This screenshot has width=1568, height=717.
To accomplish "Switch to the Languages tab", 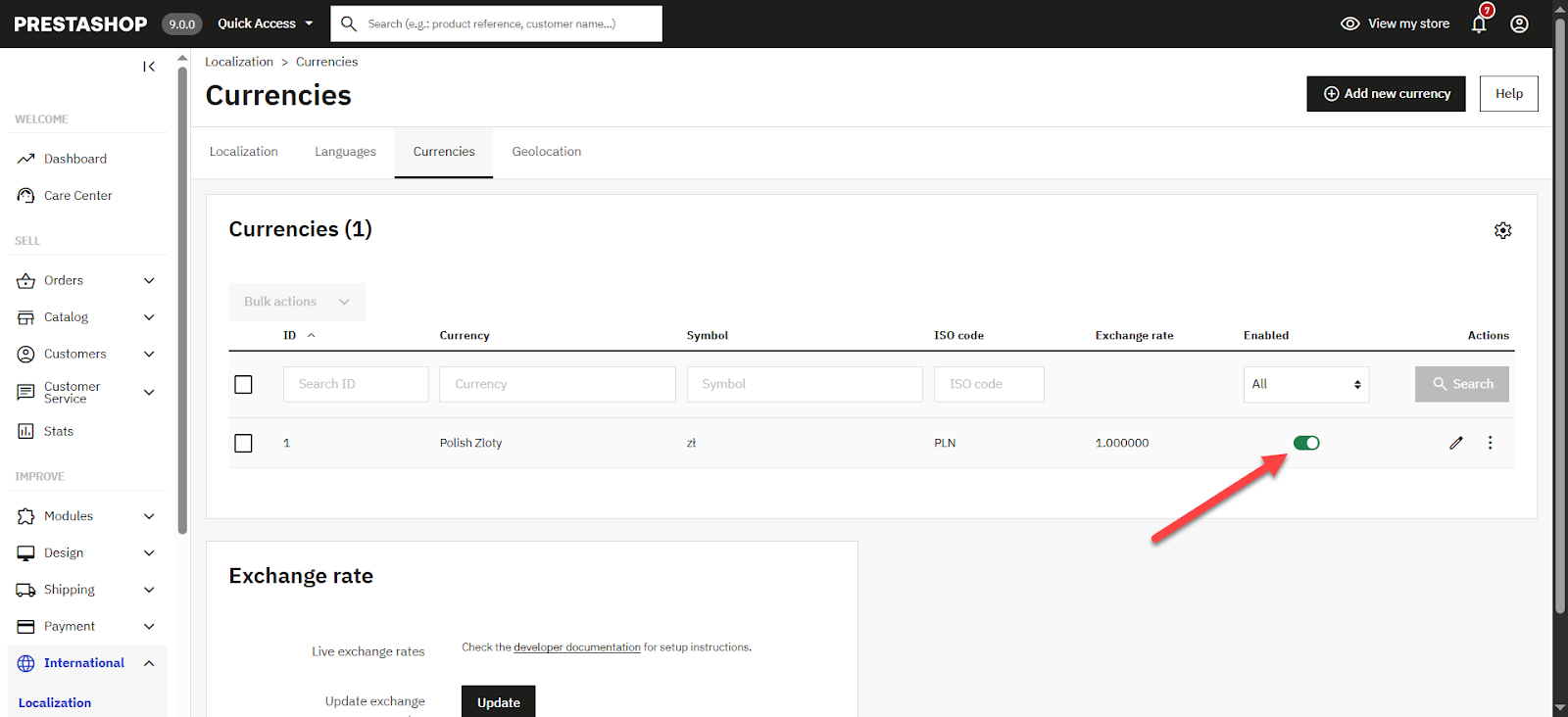I will tap(345, 152).
